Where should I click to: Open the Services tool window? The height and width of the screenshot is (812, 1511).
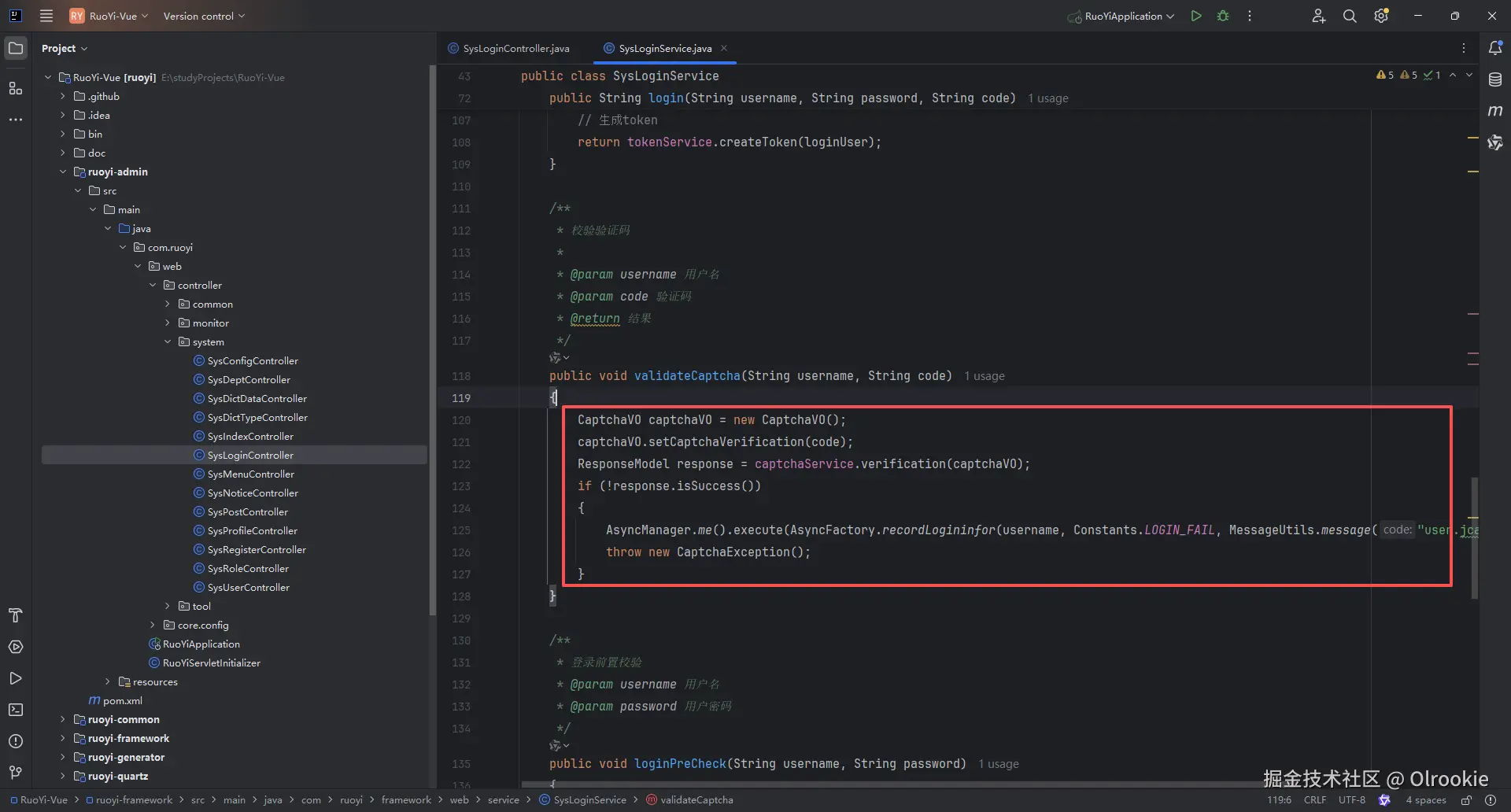16,647
